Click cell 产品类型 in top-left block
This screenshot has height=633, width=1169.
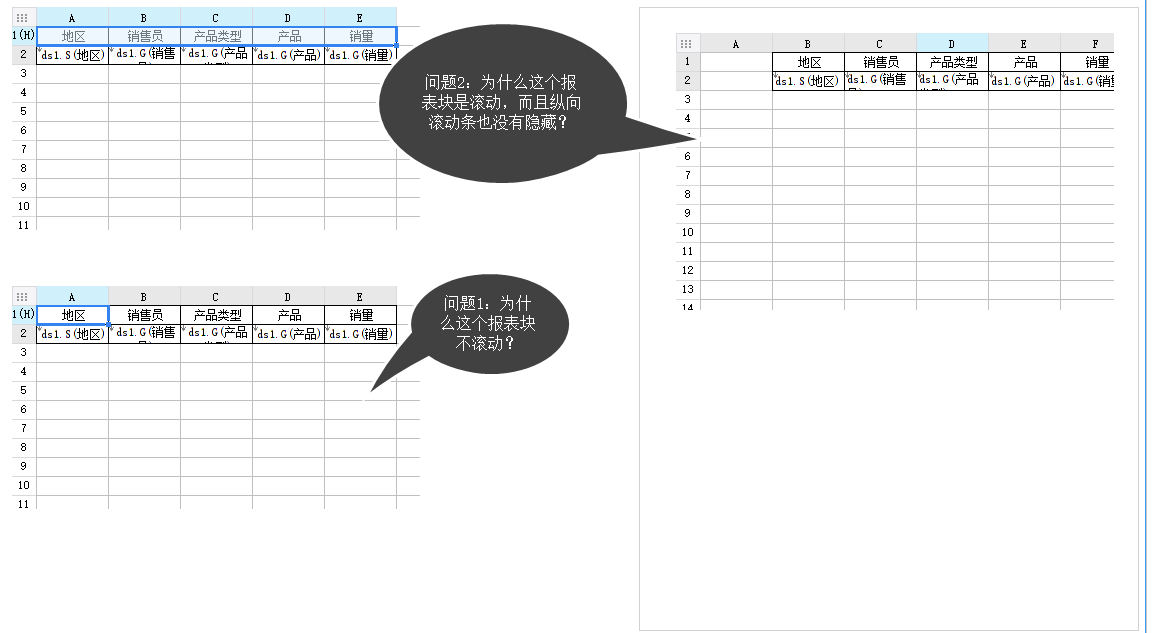pos(216,36)
